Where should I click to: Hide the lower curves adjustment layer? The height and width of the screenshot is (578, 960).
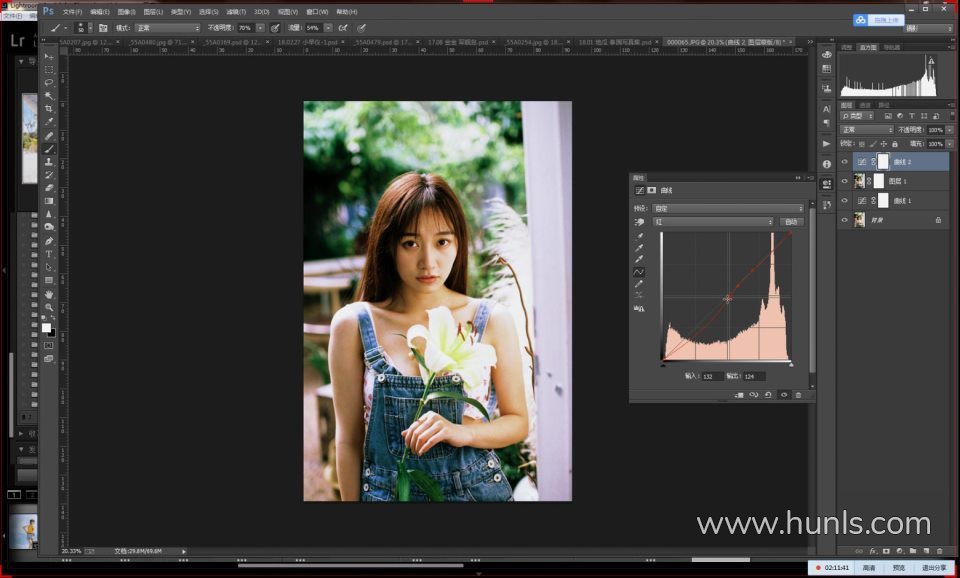click(845, 201)
